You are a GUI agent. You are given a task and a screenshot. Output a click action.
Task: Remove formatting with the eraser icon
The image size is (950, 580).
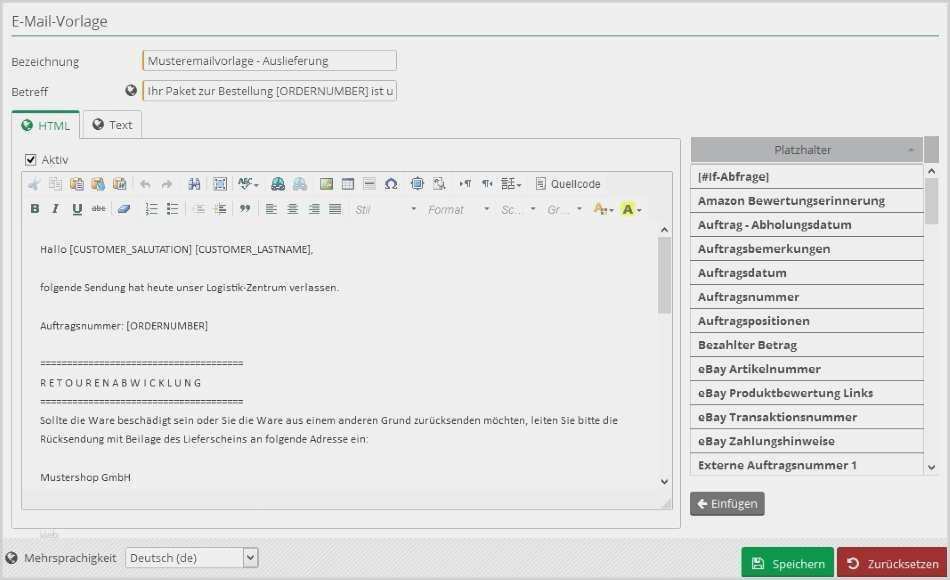(x=124, y=209)
